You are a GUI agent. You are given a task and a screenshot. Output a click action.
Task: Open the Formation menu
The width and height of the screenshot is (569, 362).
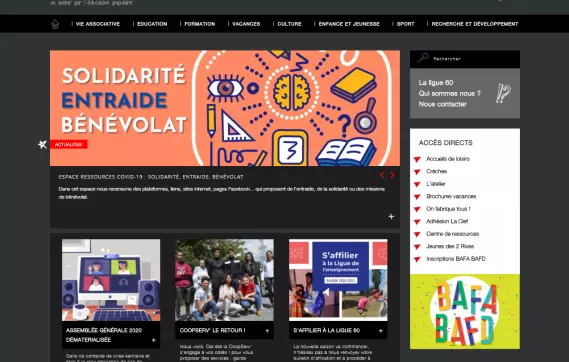200,24
